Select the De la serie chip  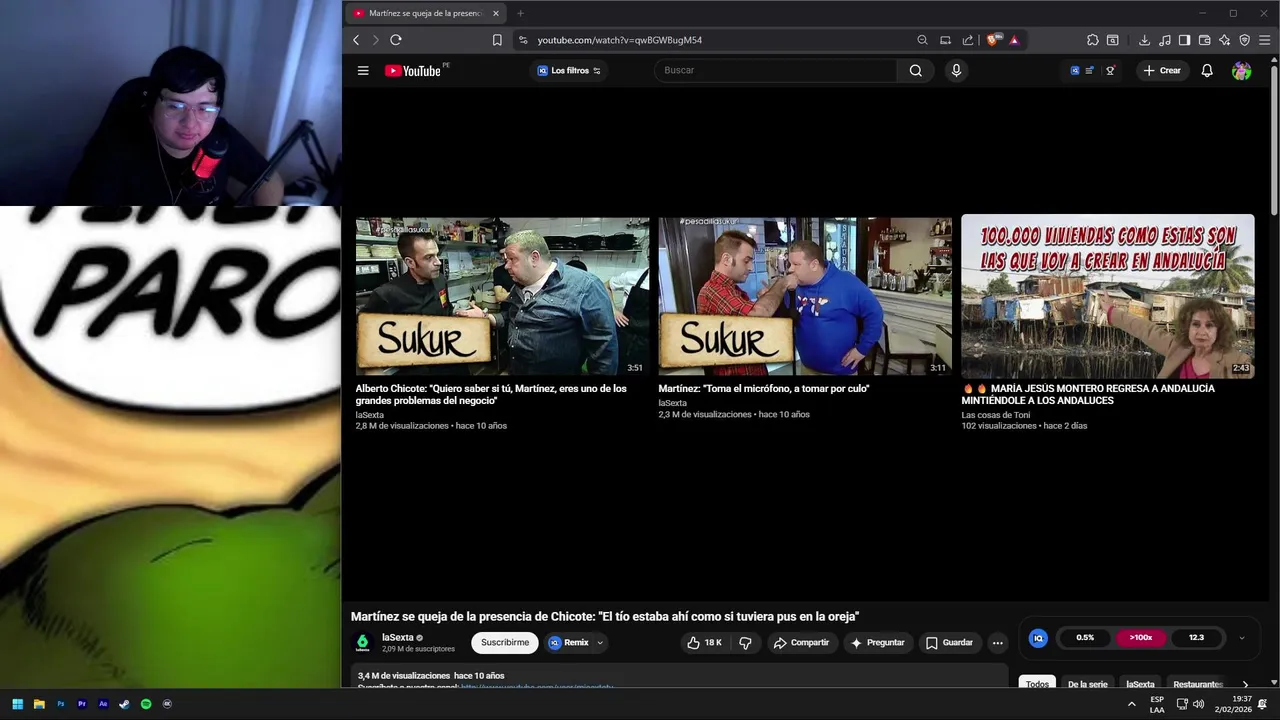(x=1087, y=684)
